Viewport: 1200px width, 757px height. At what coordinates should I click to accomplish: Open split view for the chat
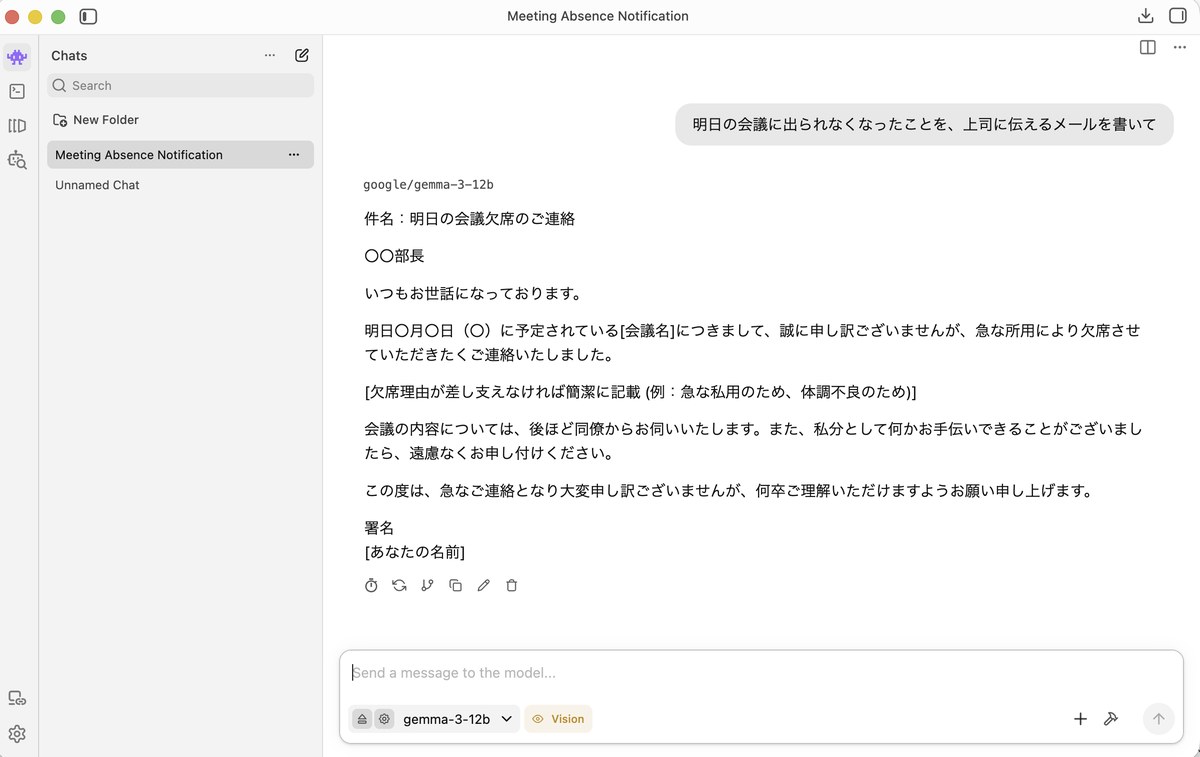point(1148,47)
